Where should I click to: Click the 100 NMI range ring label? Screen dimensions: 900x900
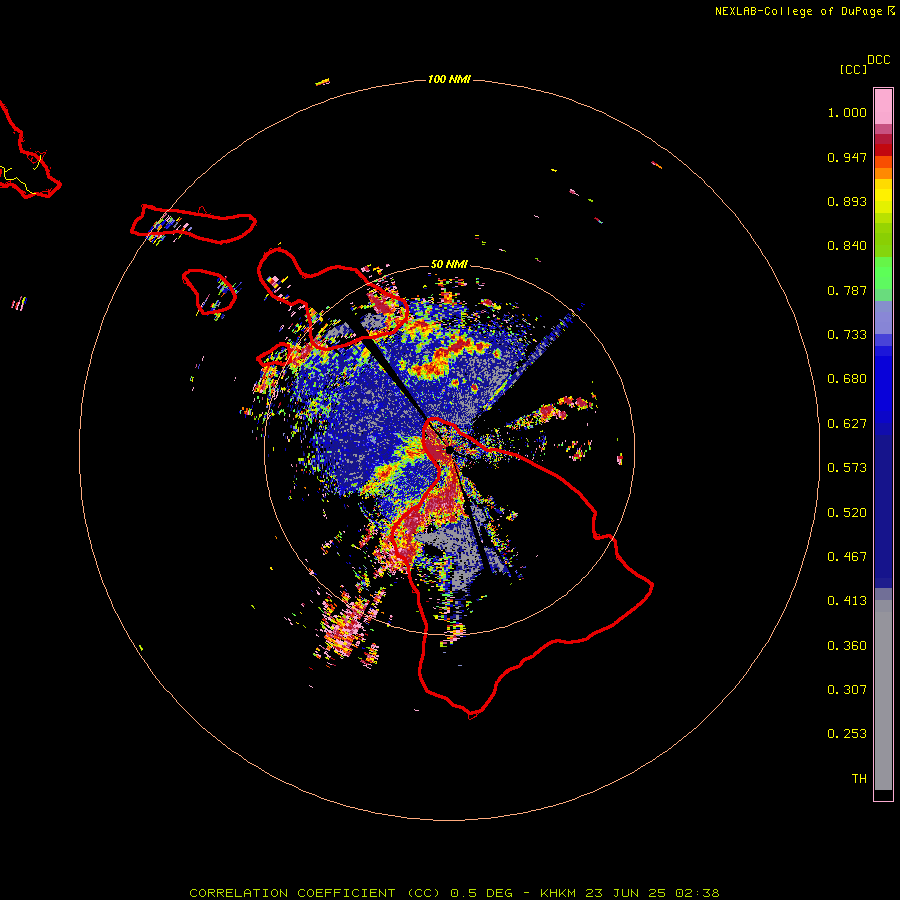pyautogui.click(x=449, y=79)
